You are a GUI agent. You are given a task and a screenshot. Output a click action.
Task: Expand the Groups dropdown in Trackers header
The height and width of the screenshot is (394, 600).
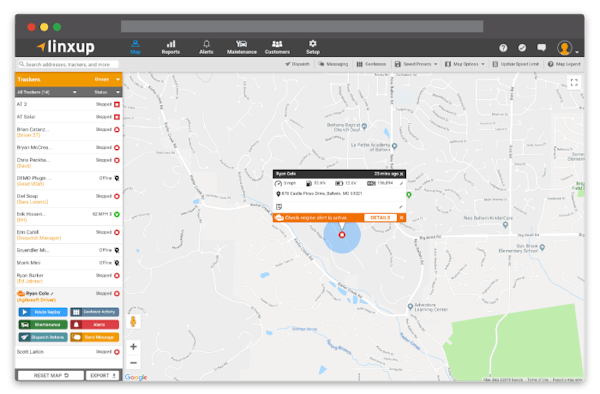[107, 79]
